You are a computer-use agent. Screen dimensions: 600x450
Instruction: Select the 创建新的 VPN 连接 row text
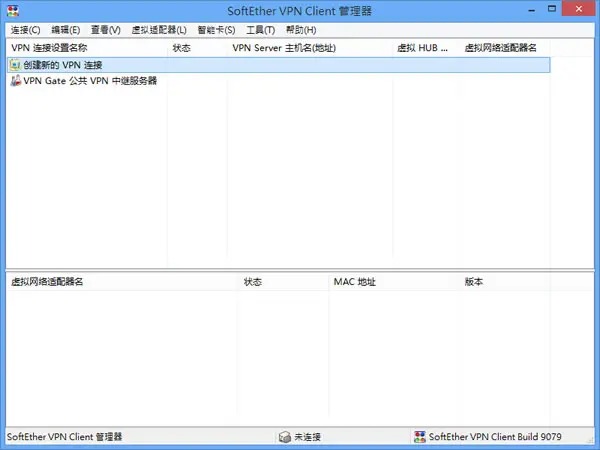click(63, 65)
